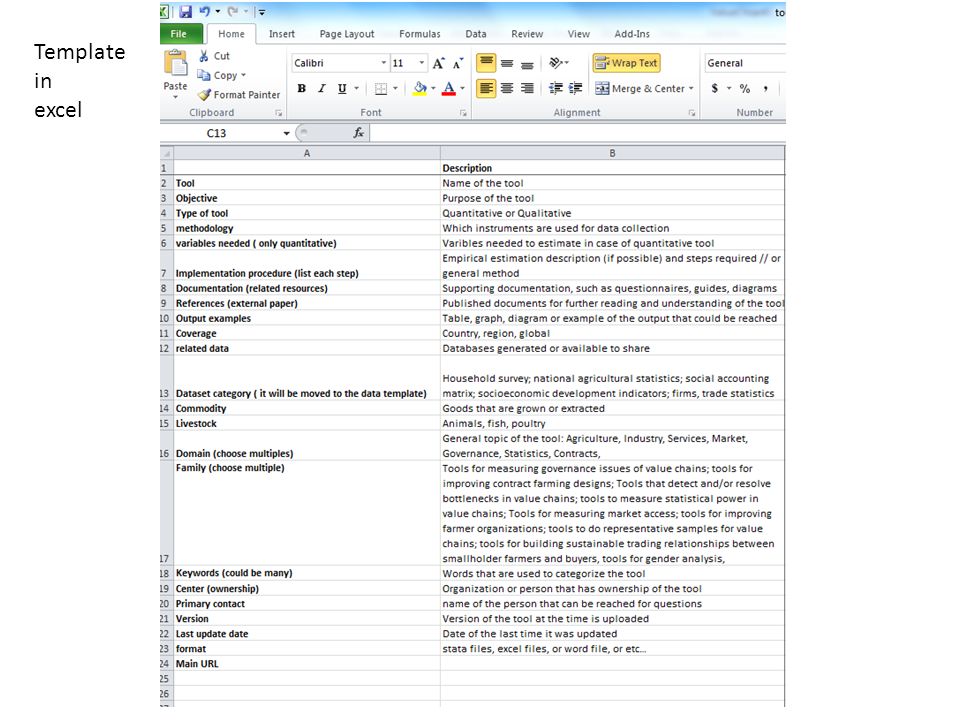
Task: Click the Increase Indent icon
Action: pos(576,89)
